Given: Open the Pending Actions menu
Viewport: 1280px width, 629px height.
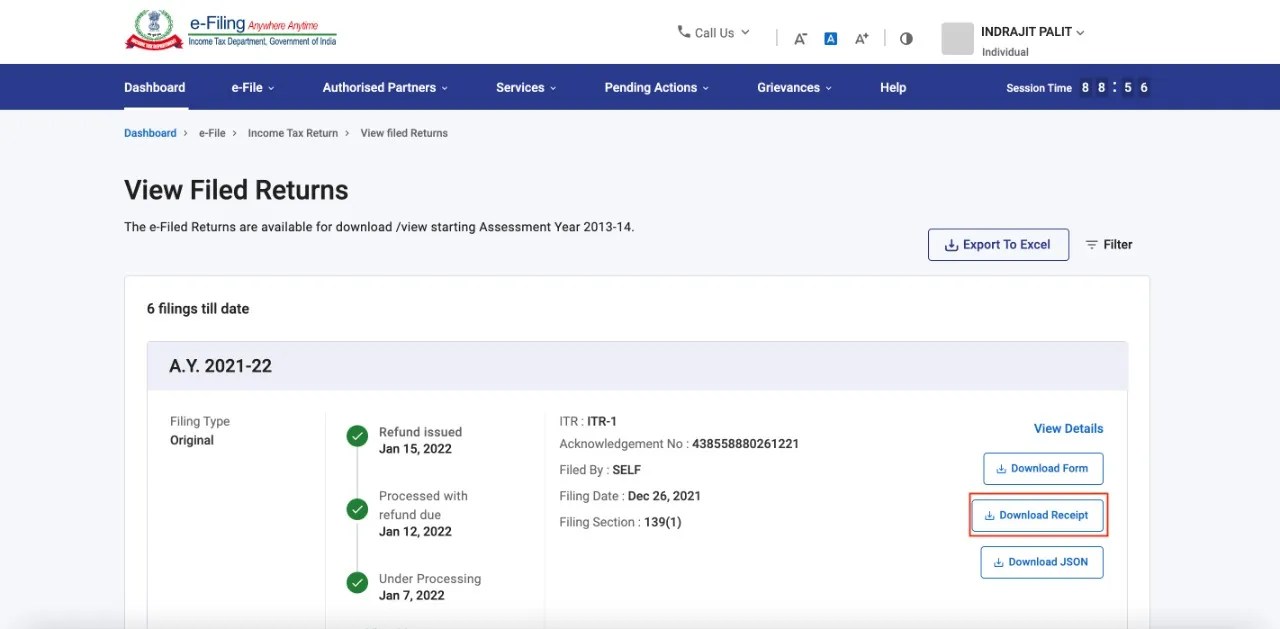Looking at the screenshot, I should coord(657,87).
